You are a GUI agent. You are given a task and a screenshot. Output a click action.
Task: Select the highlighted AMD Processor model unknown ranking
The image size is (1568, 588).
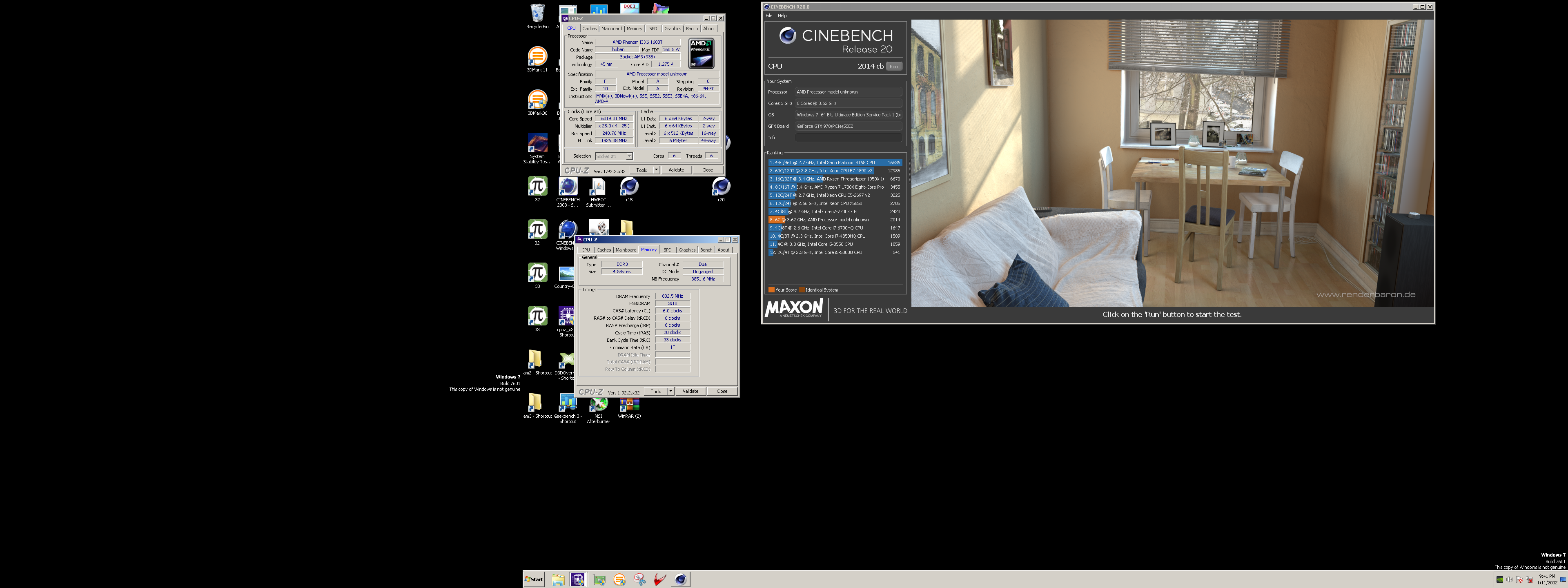835,220
